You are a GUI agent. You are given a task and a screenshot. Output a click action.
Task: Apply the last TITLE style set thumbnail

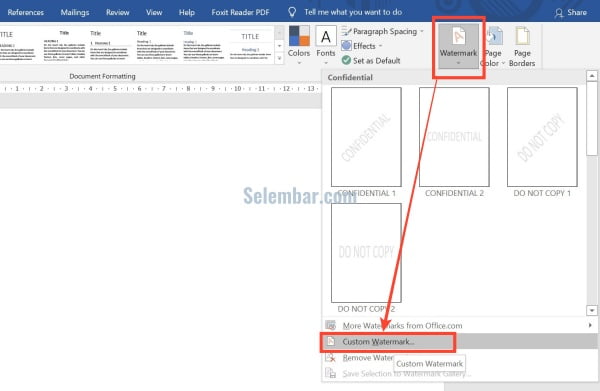(x=250, y=45)
